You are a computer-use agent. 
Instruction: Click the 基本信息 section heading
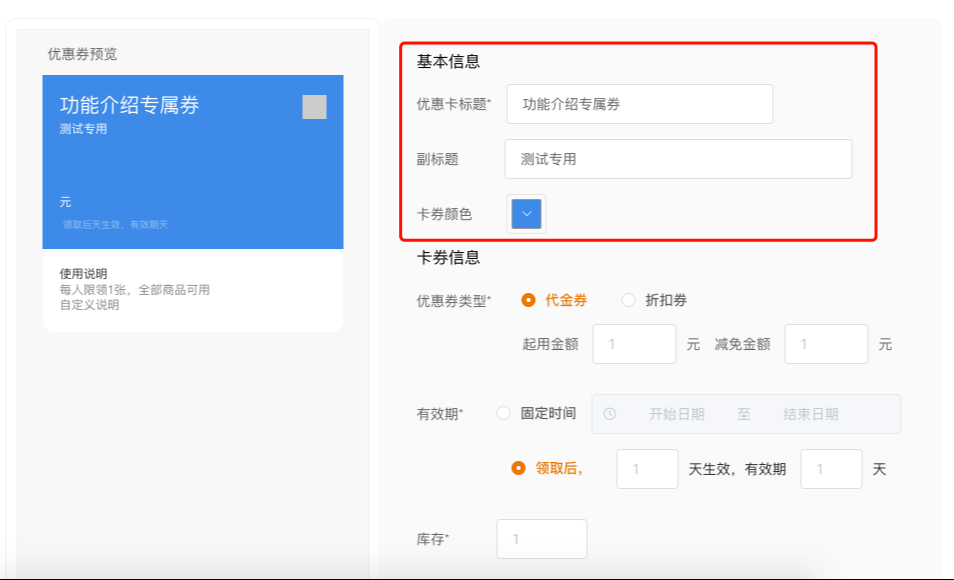[448, 62]
